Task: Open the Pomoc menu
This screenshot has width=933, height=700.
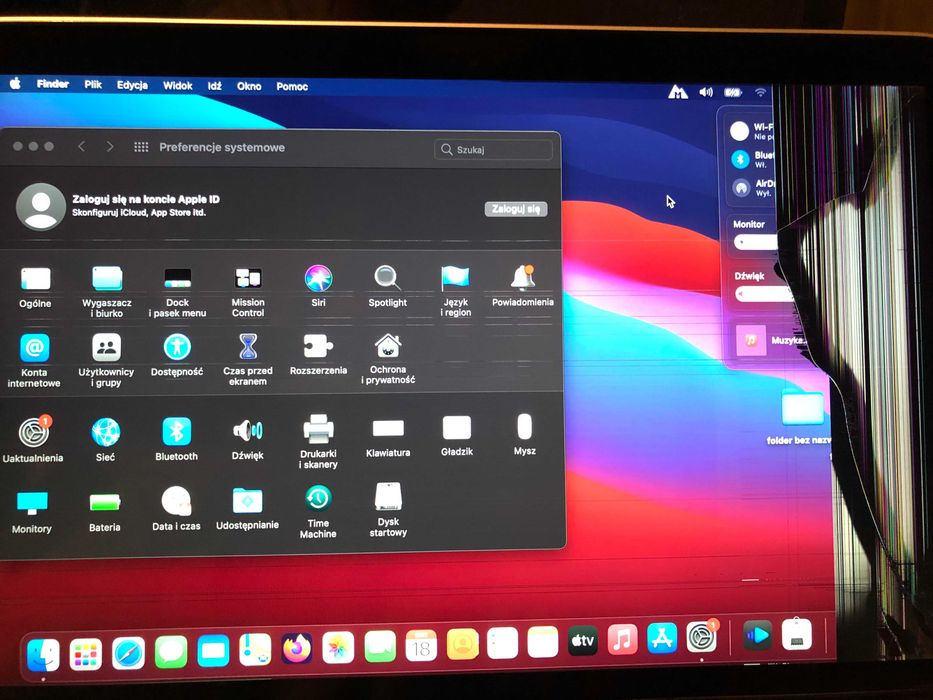Action: [292, 86]
